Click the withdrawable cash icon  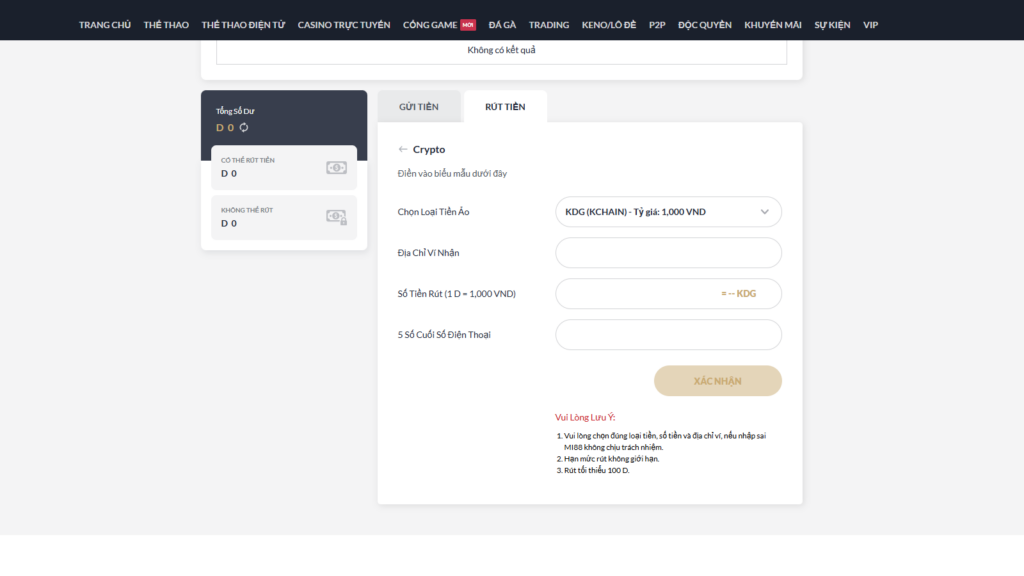[336, 168]
